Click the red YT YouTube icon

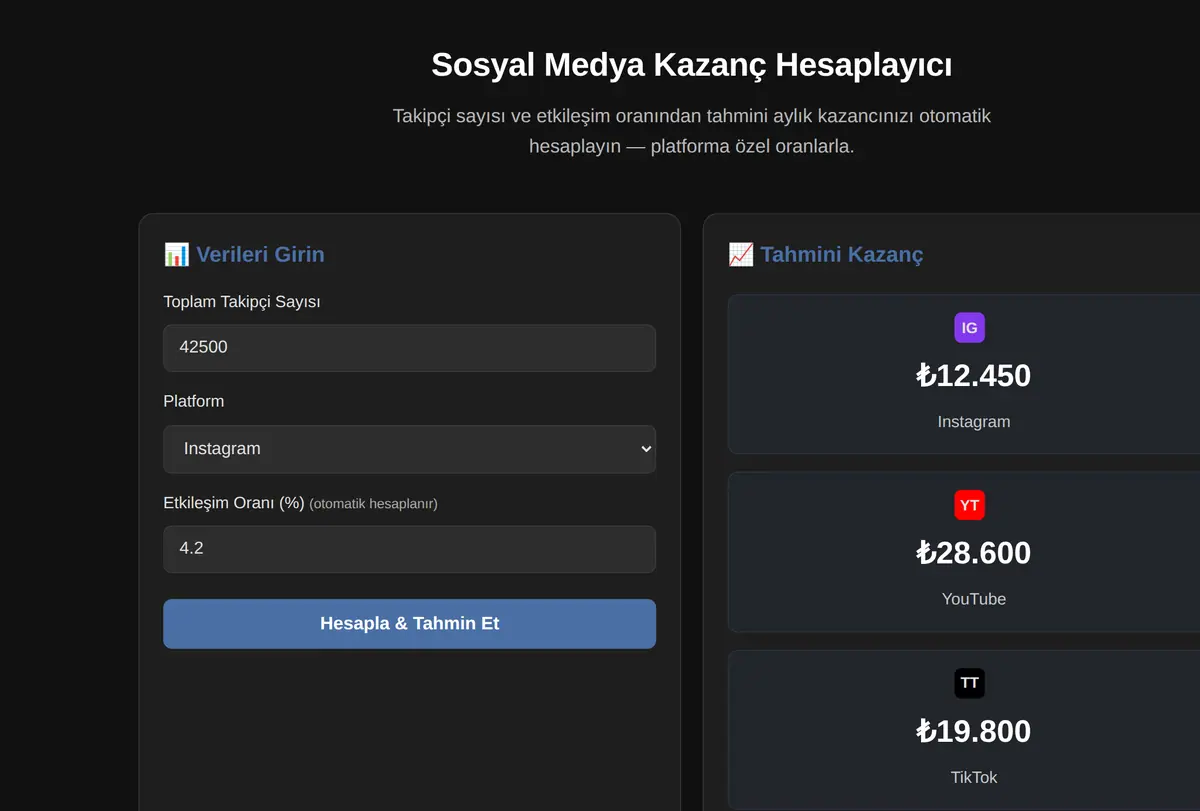tap(969, 505)
